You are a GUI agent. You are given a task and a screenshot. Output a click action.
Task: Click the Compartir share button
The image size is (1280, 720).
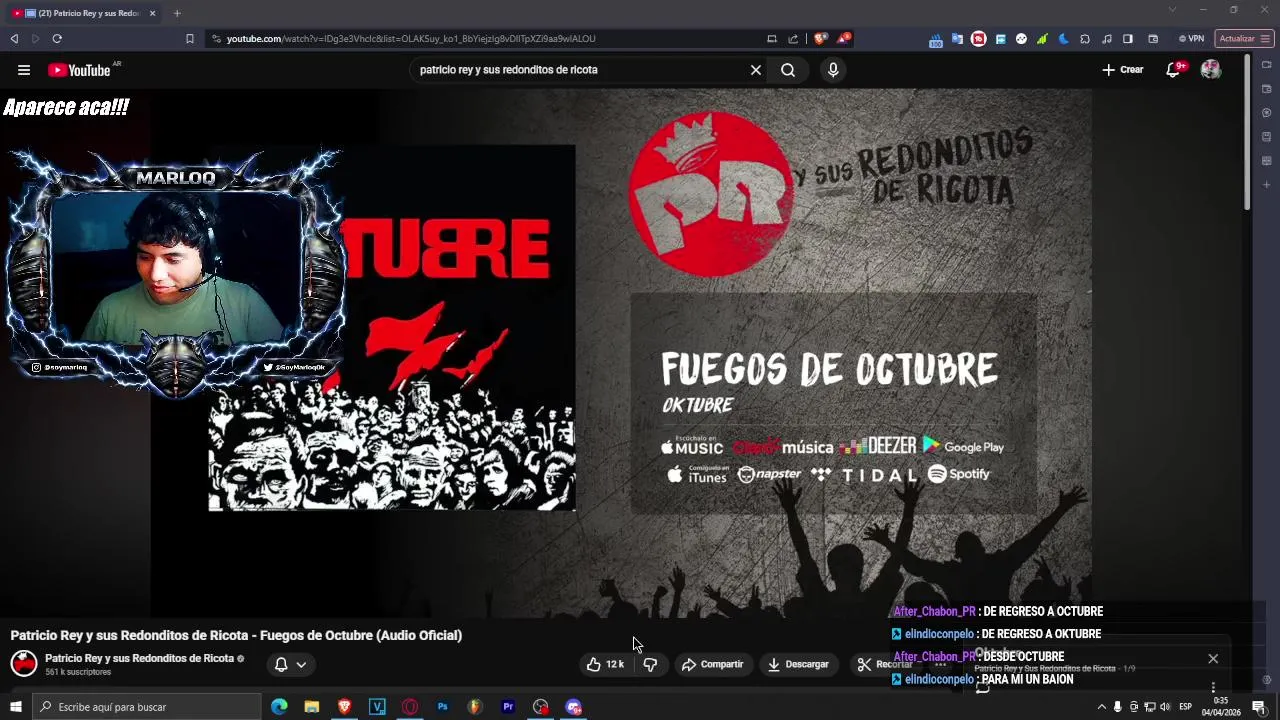712,664
